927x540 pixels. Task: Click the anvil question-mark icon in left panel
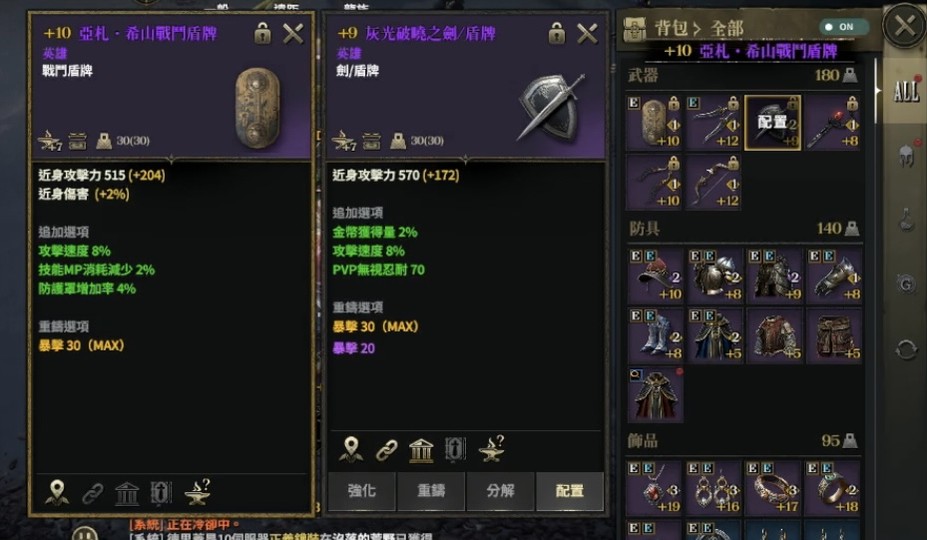pyautogui.click(x=197, y=492)
